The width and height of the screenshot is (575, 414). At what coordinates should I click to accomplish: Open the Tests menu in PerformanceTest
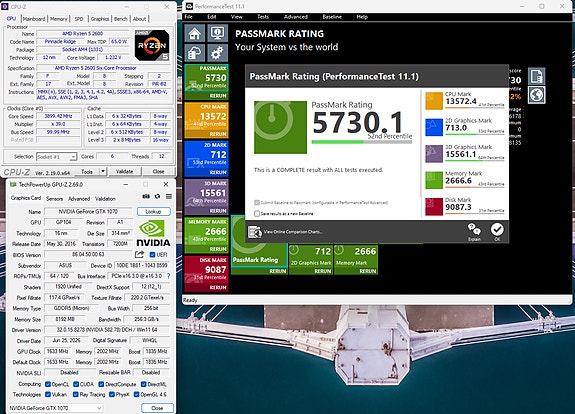coord(263,17)
